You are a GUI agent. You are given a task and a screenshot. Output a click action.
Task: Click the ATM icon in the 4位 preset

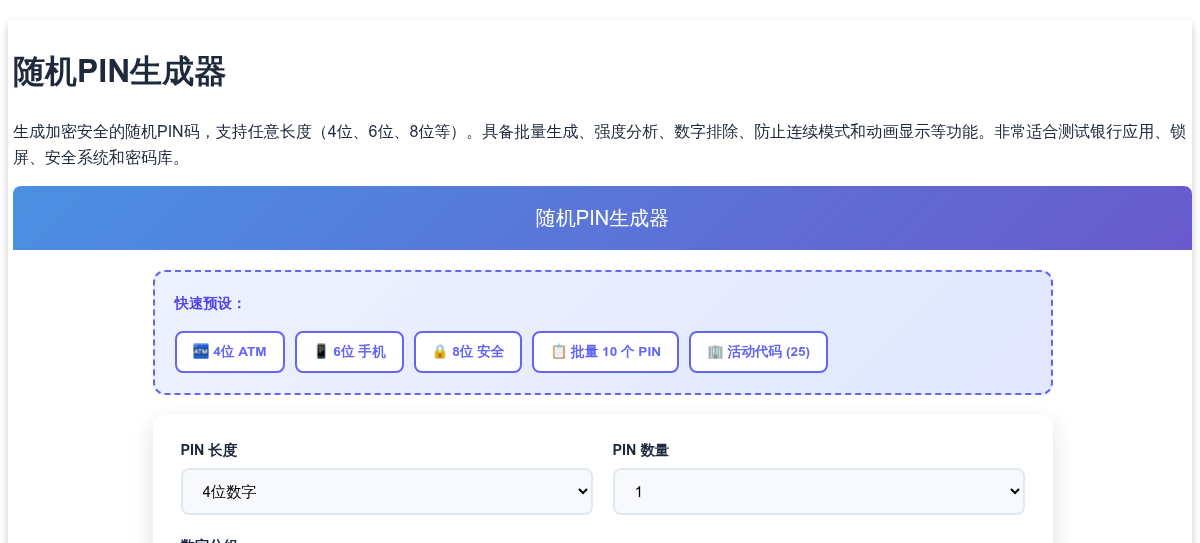(x=201, y=352)
